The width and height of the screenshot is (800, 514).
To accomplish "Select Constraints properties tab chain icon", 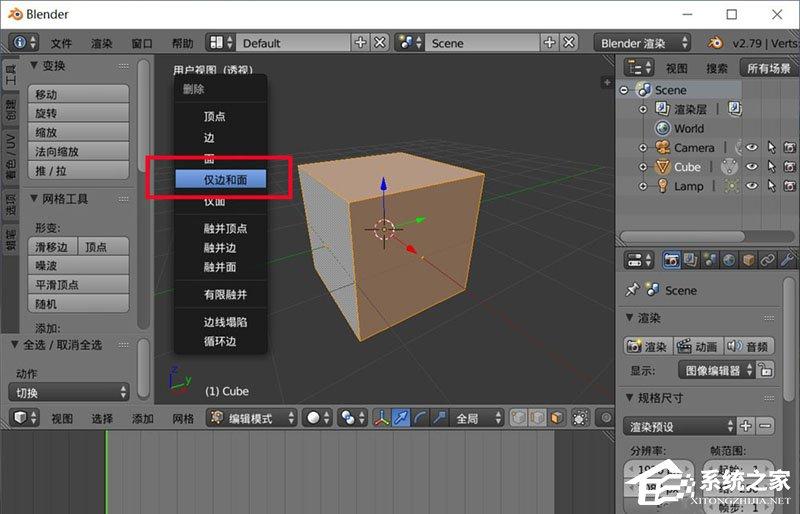I will click(x=768, y=260).
